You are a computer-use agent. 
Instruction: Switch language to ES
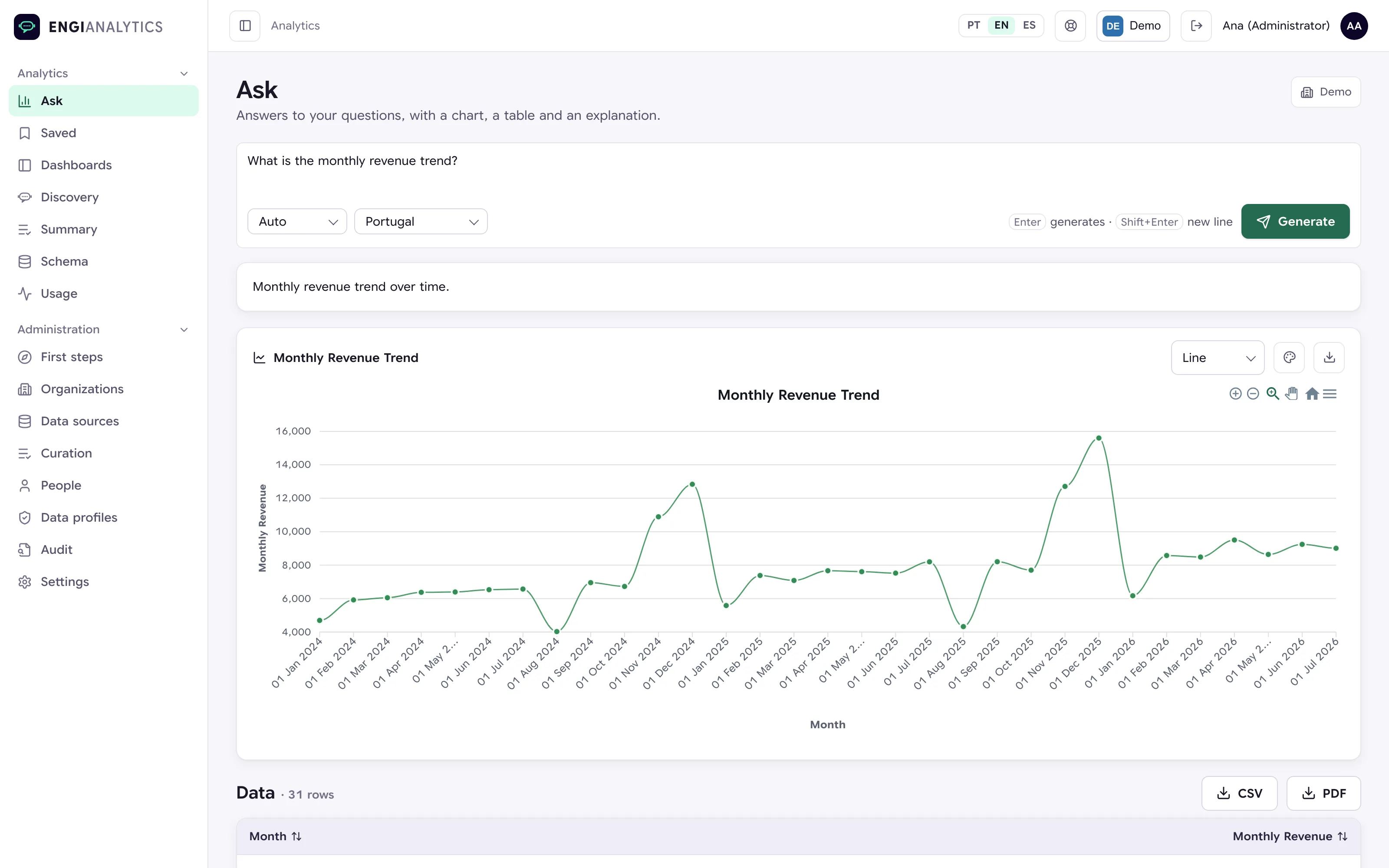point(1029,25)
